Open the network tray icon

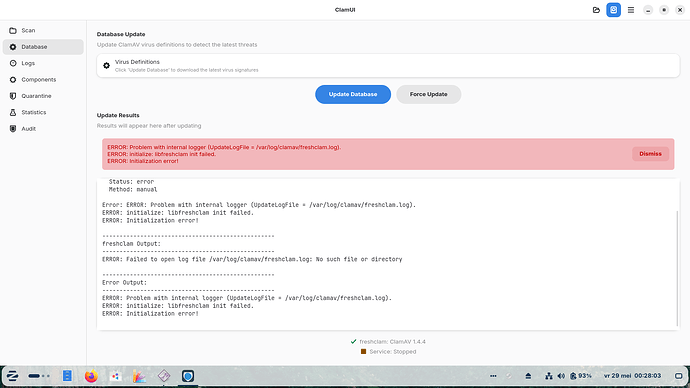click(x=549, y=376)
